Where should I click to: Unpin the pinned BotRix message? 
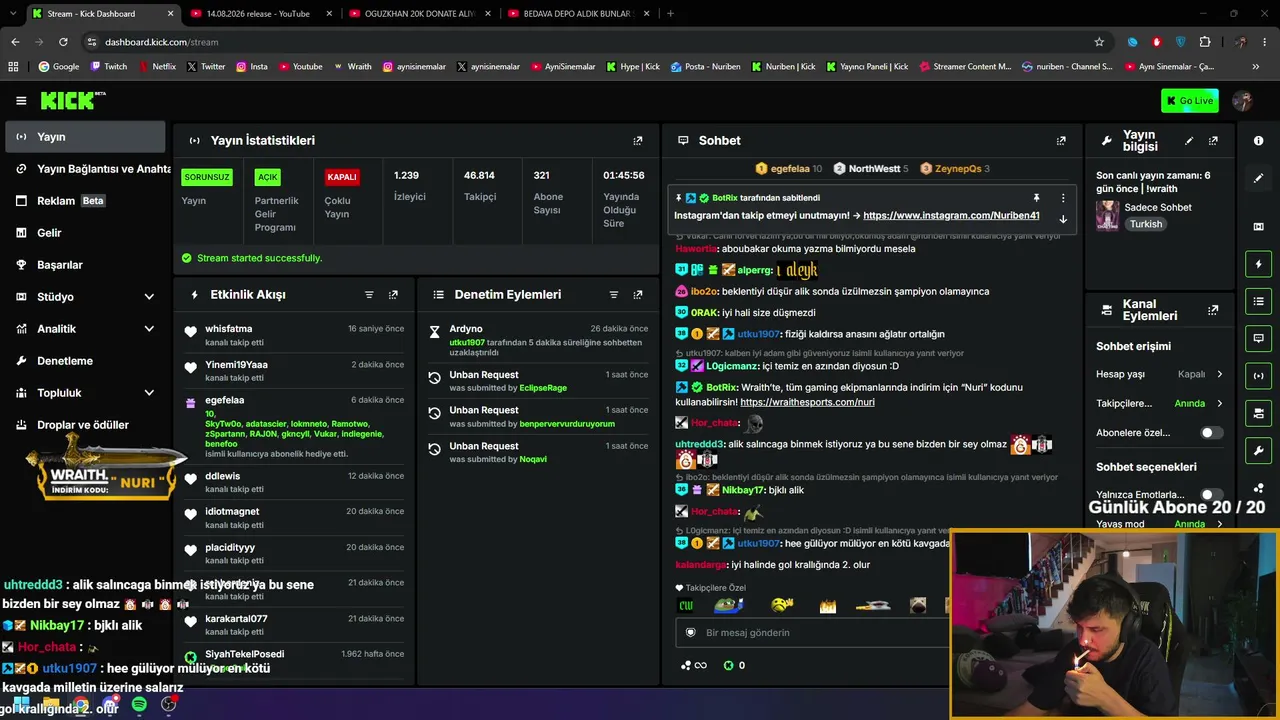1036,198
